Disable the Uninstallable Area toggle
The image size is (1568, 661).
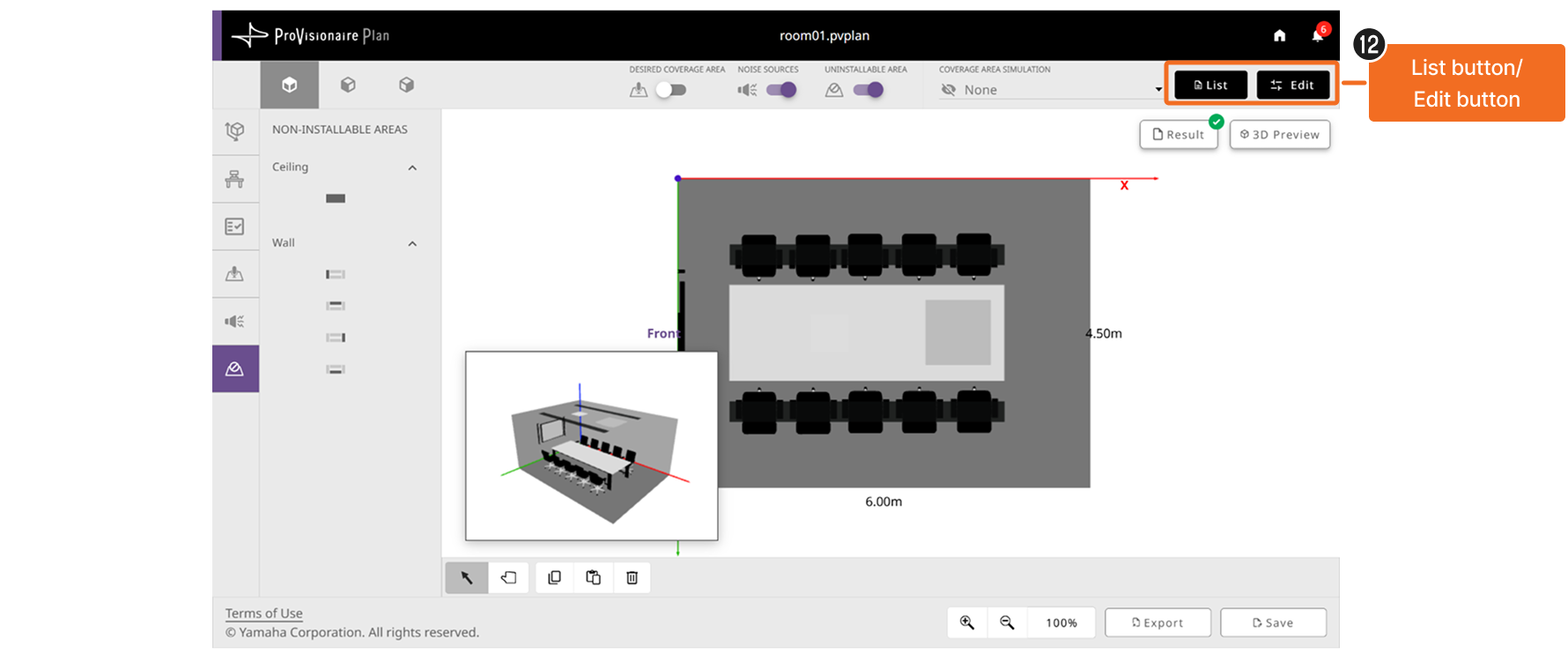pyautogui.click(x=869, y=90)
